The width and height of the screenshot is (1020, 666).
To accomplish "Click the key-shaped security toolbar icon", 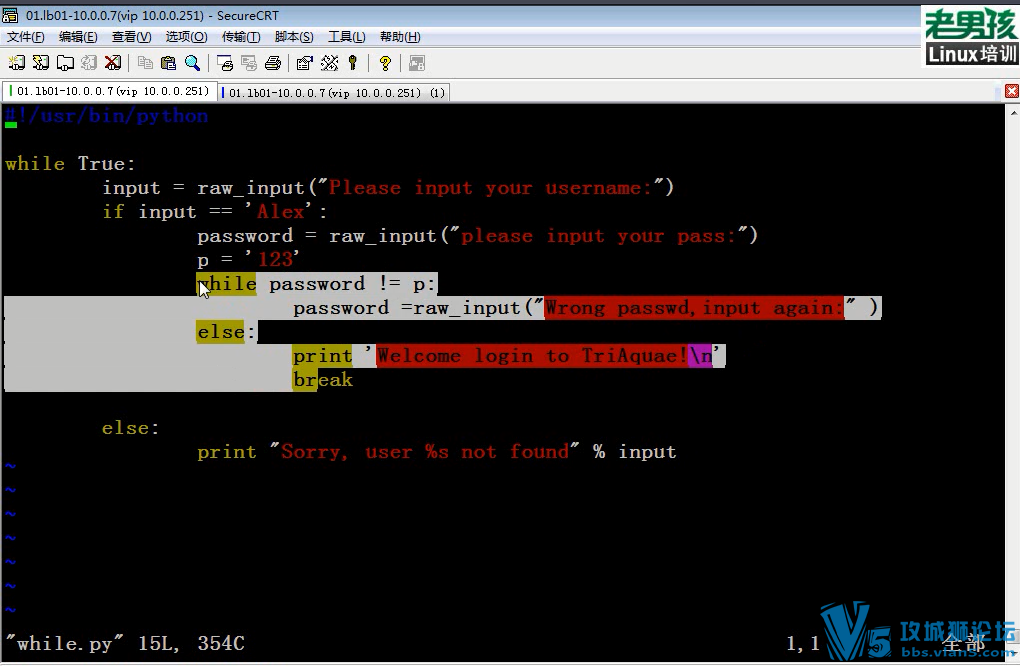I will tap(353, 62).
